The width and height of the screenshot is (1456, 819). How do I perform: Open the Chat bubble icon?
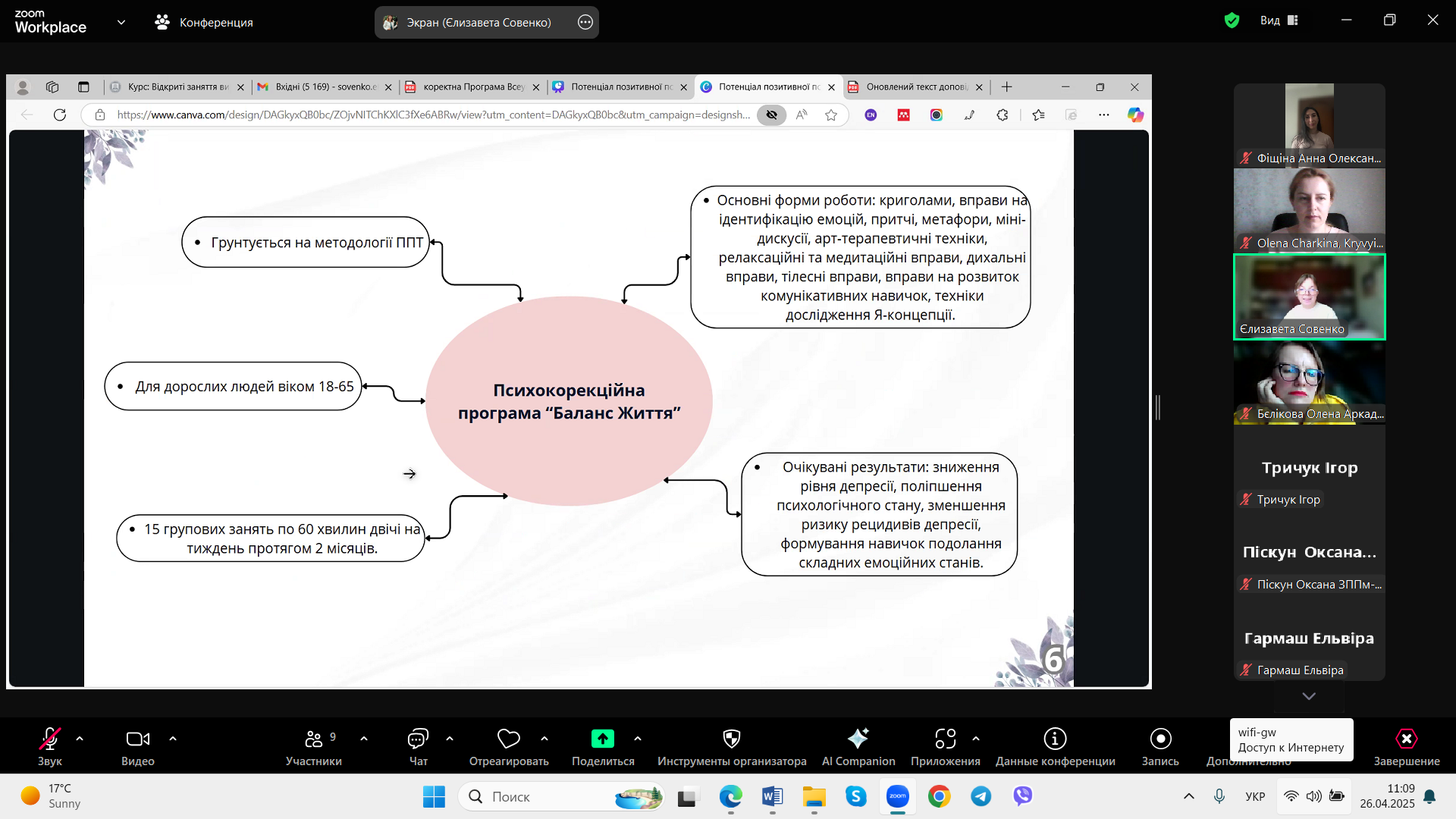pyautogui.click(x=418, y=739)
